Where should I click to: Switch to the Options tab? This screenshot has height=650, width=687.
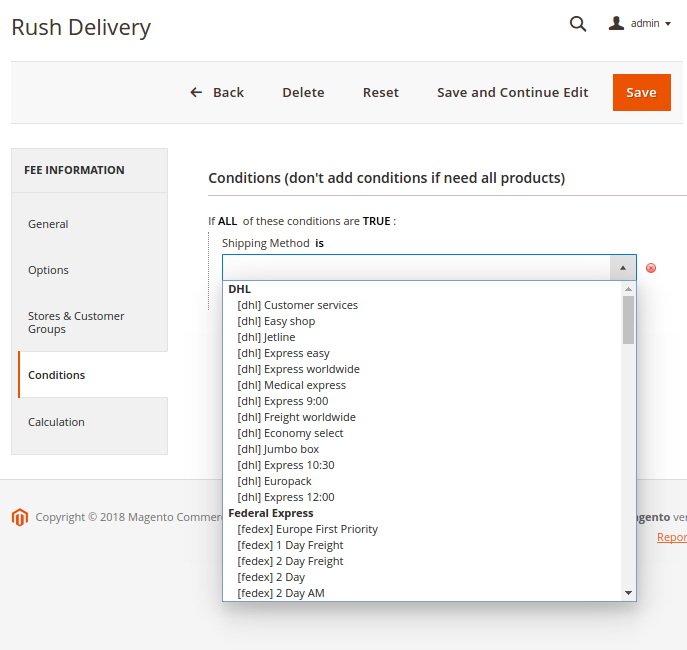[x=48, y=270]
